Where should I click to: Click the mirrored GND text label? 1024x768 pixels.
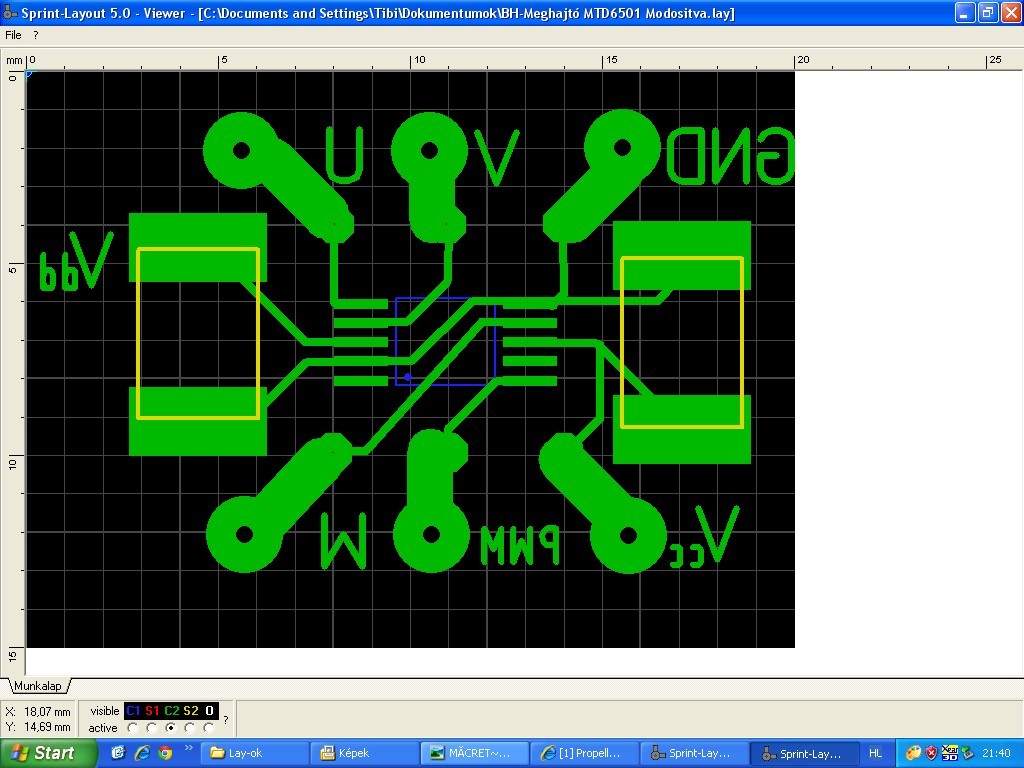729,155
